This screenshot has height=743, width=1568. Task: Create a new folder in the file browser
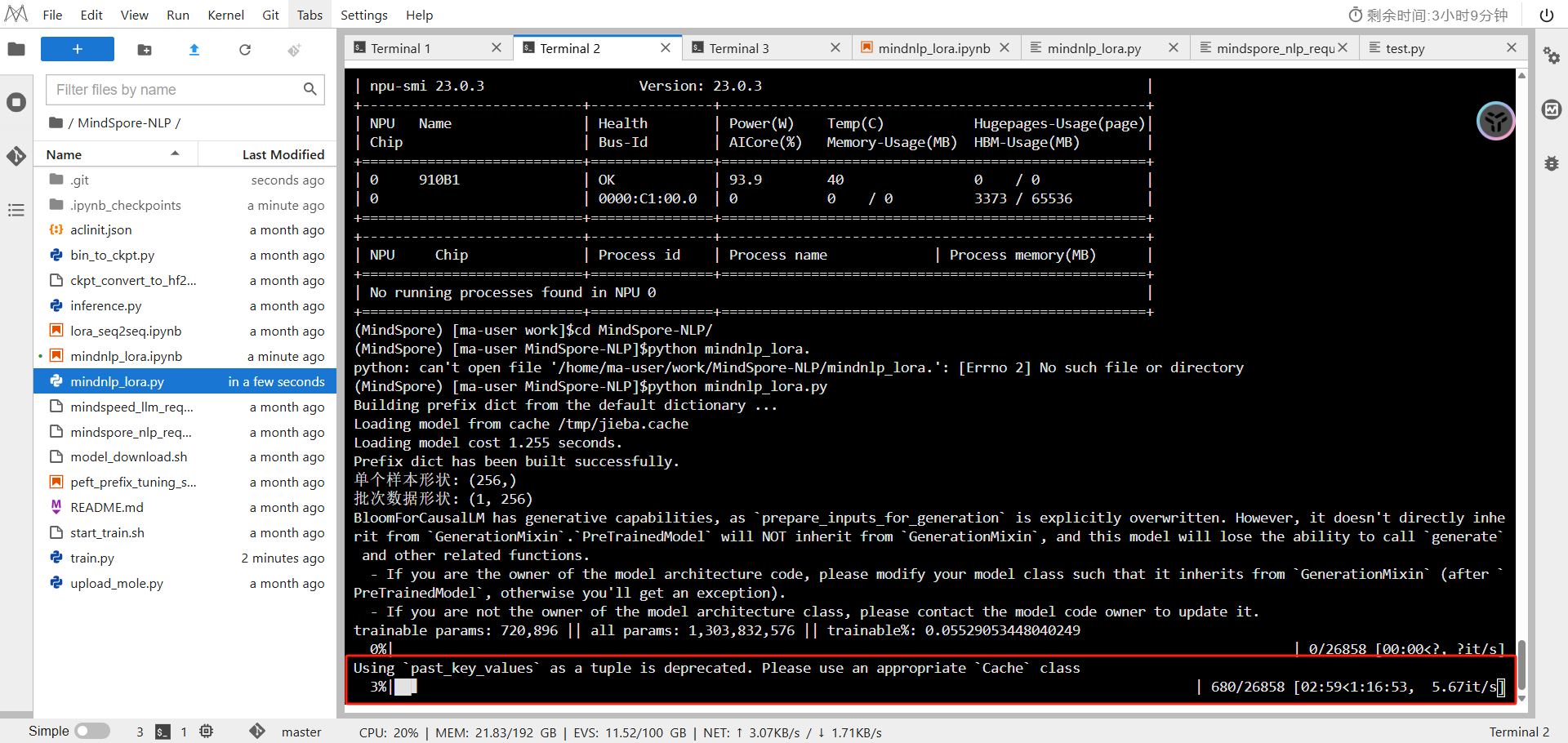click(x=145, y=50)
